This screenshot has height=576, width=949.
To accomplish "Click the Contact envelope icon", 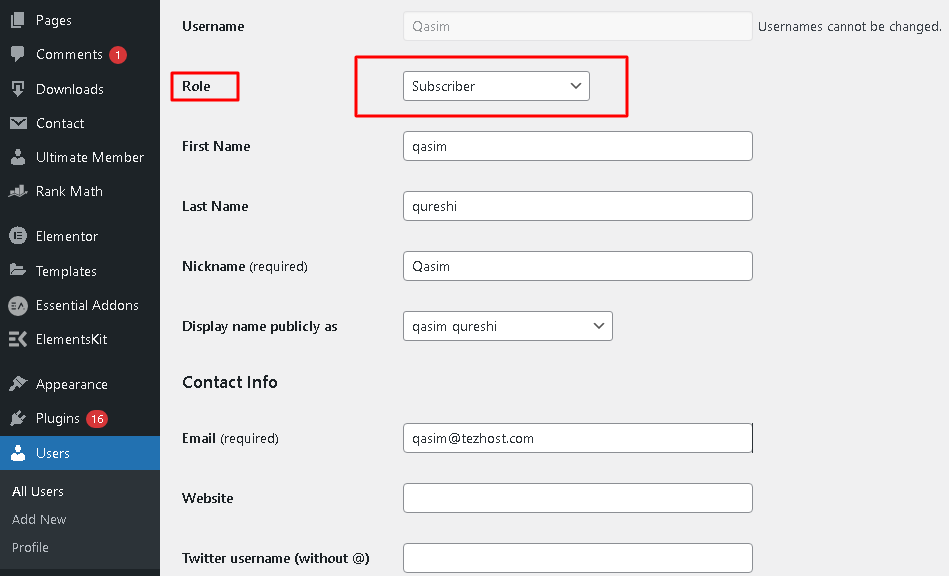I will (x=18, y=123).
